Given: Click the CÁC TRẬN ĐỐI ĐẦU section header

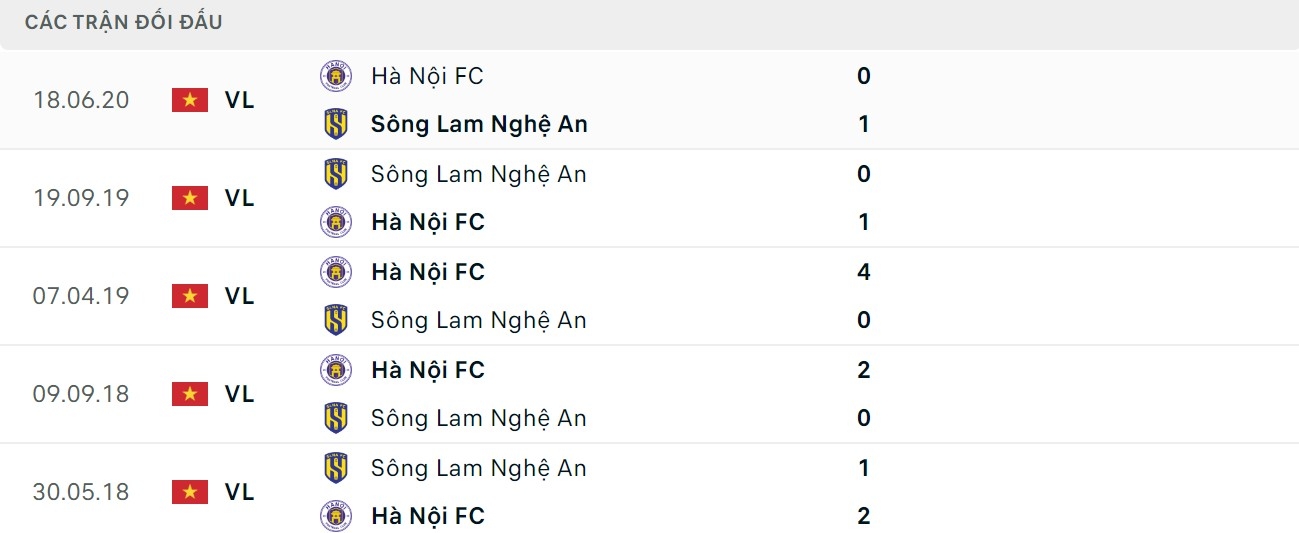Looking at the screenshot, I should (x=124, y=22).
